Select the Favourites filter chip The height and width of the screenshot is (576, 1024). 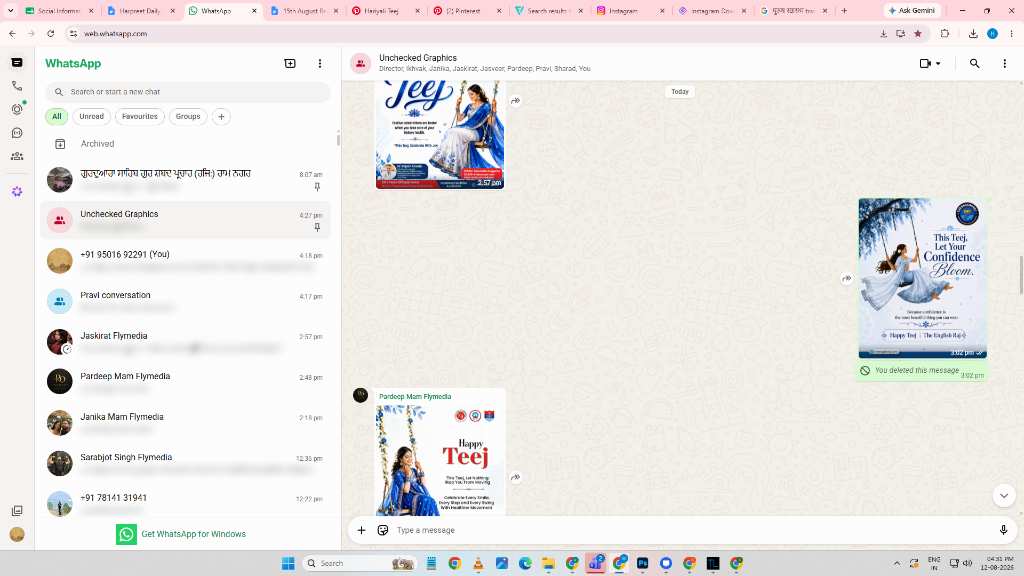tap(140, 116)
